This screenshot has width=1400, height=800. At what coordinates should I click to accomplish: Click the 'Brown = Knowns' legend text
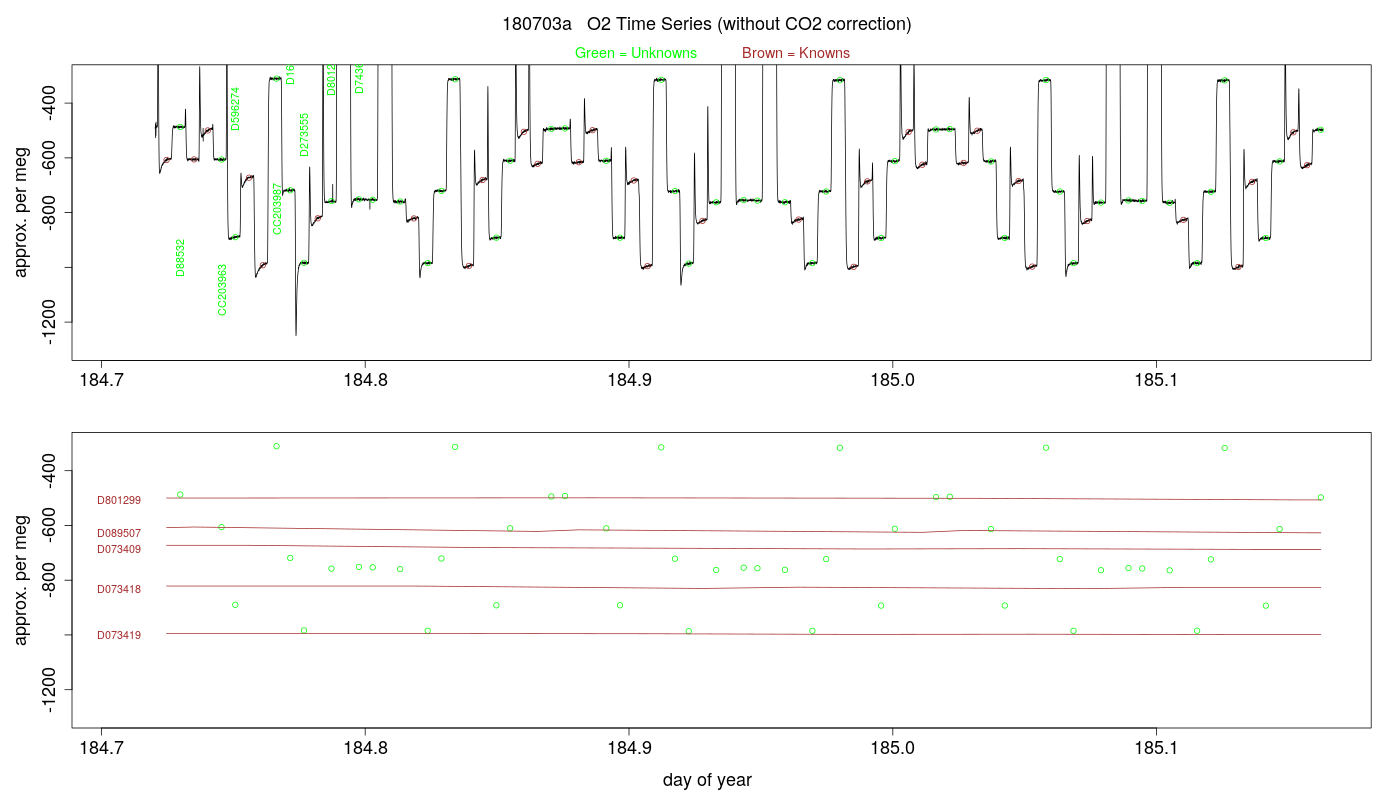coord(796,53)
